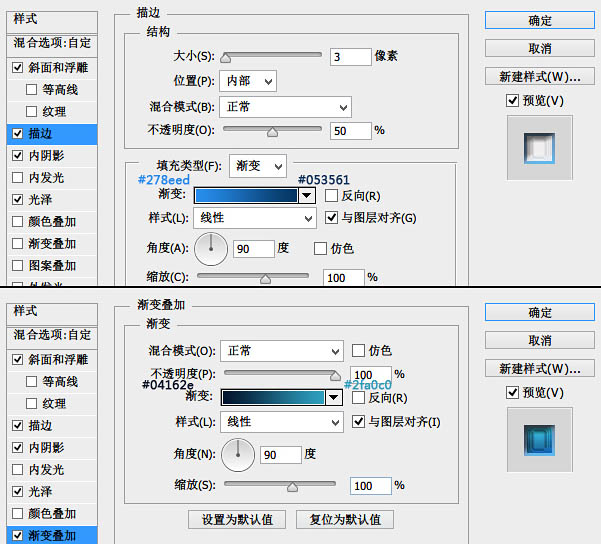Click 角度(N) input field showing 90

pos(281,455)
